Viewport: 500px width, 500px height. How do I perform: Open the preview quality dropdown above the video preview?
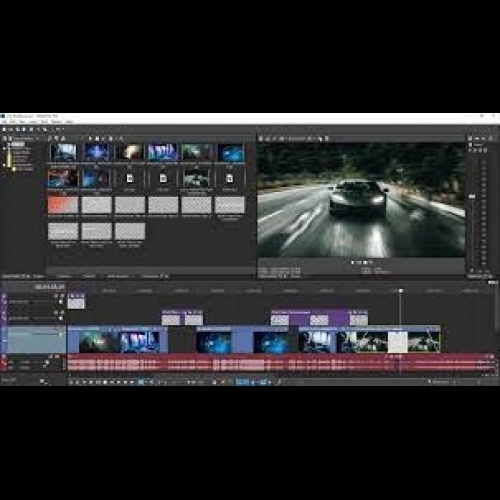pos(297,138)
